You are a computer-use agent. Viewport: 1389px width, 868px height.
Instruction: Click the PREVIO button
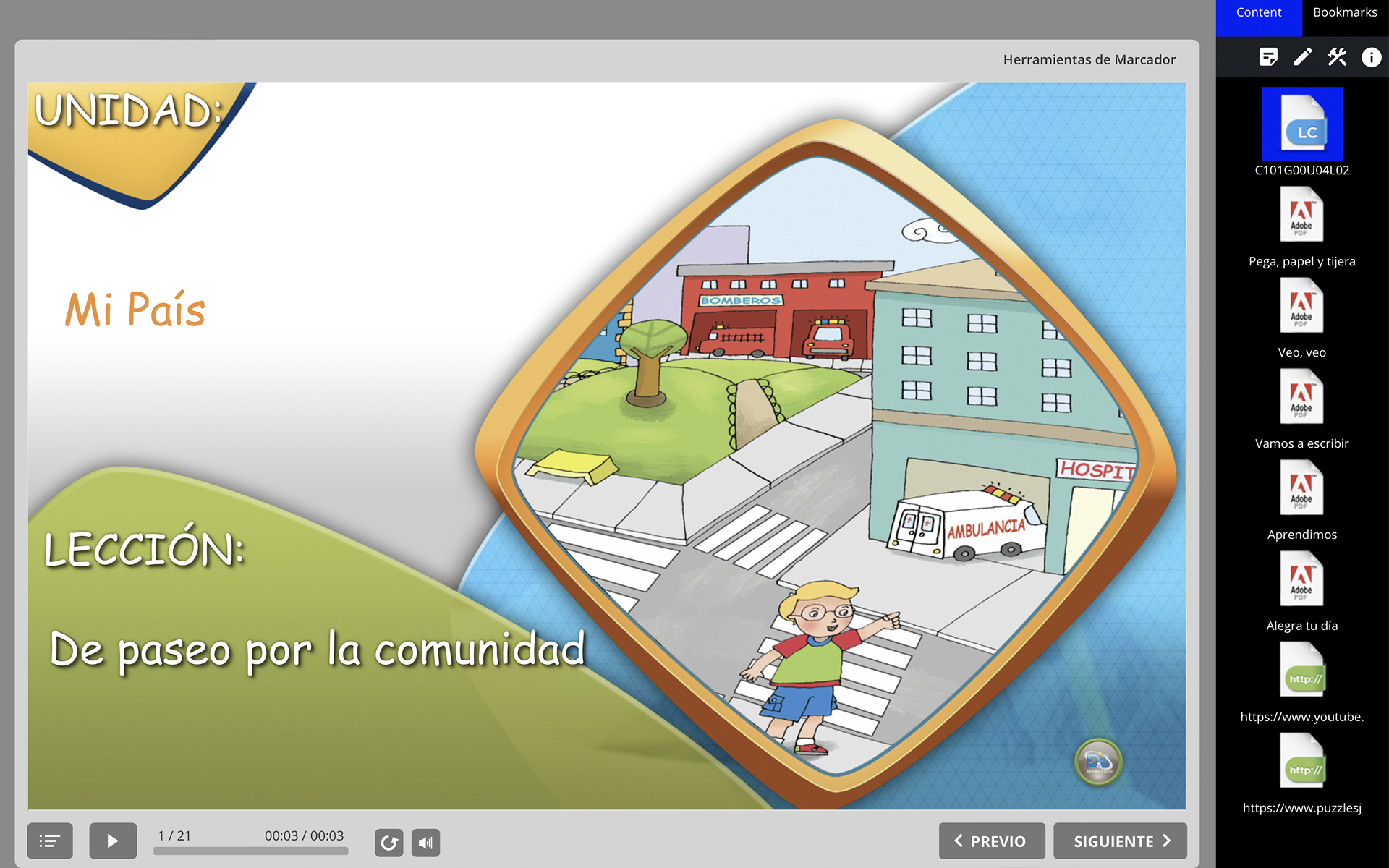coord(991,841)
